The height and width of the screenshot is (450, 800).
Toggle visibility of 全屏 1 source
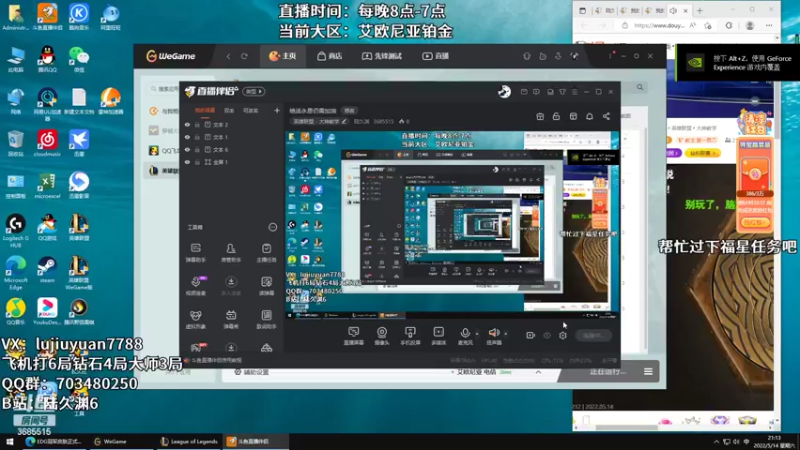click(x=187, y=162)
